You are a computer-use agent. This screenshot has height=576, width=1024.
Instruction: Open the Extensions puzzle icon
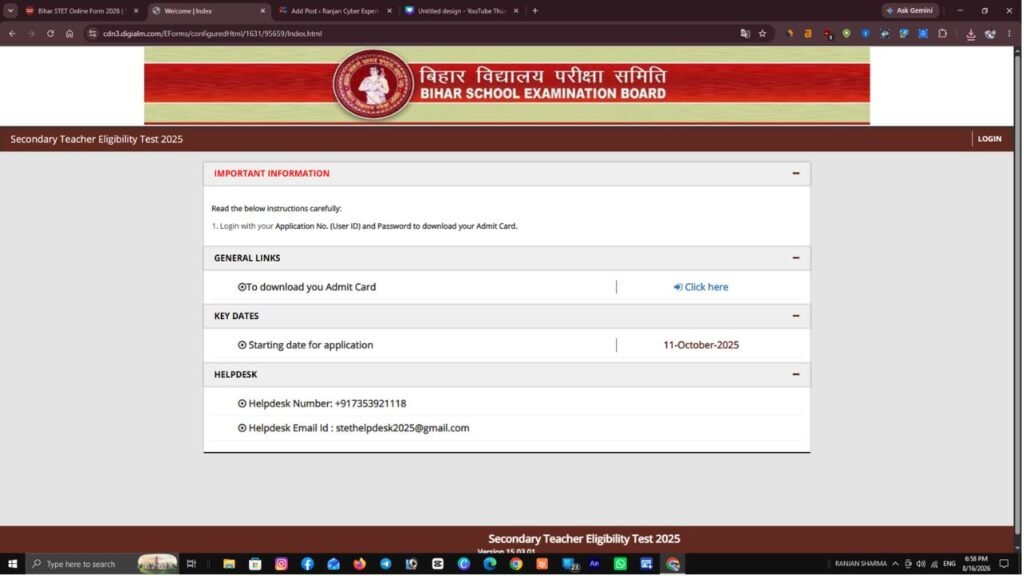pos(942,33)
